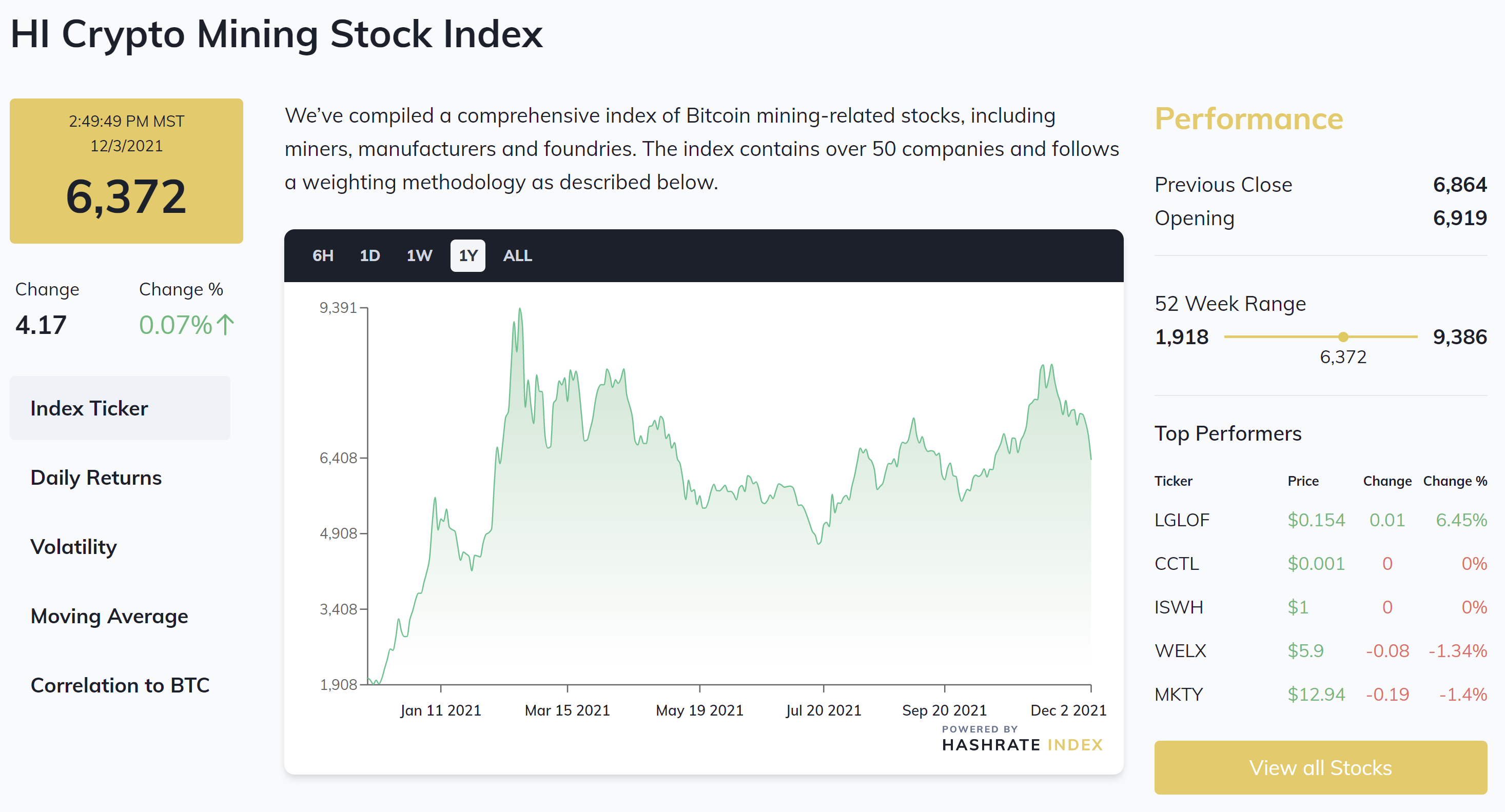
Task: Select the WELX stock ticker
Action: point(1180,651)
